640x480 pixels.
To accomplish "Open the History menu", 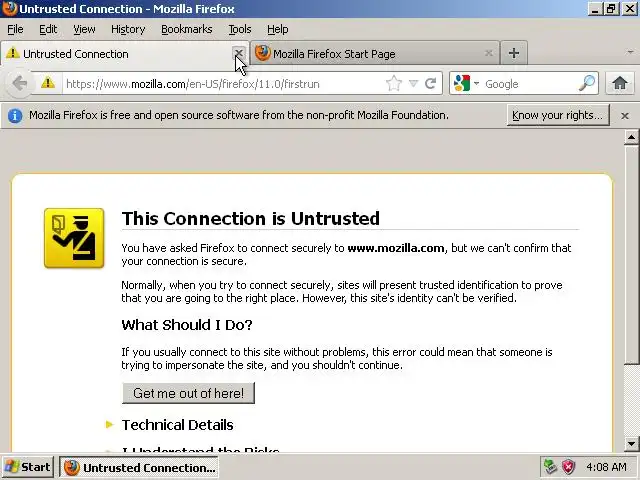I will 128,29.
